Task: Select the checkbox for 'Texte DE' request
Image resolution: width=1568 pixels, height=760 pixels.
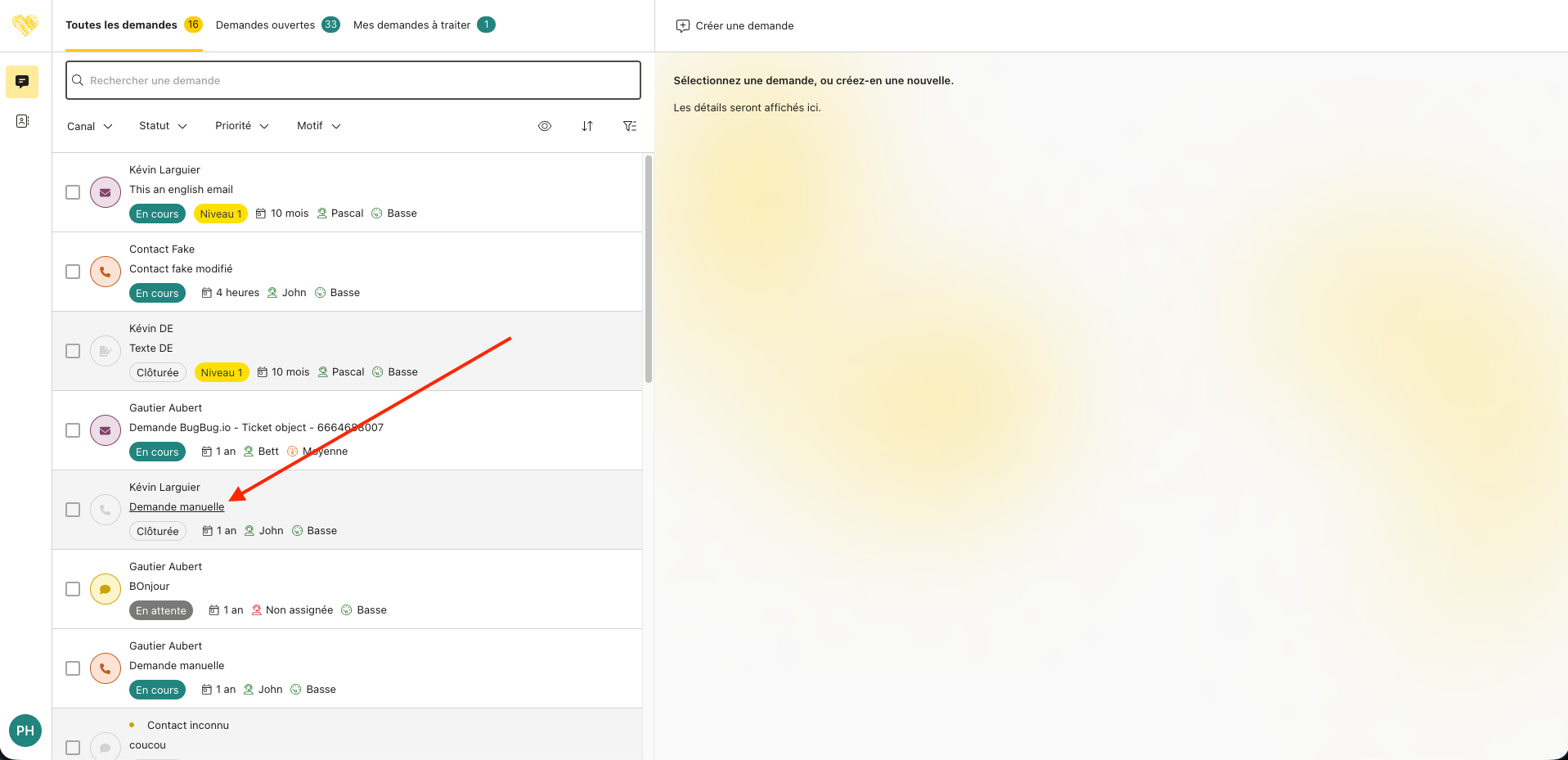Action: pos(73,351)
